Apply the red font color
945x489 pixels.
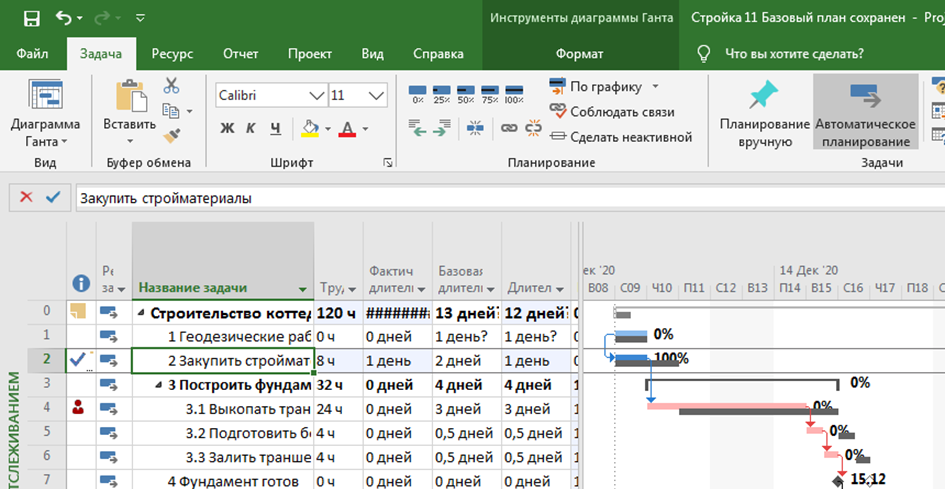click(x=347, y=128)
